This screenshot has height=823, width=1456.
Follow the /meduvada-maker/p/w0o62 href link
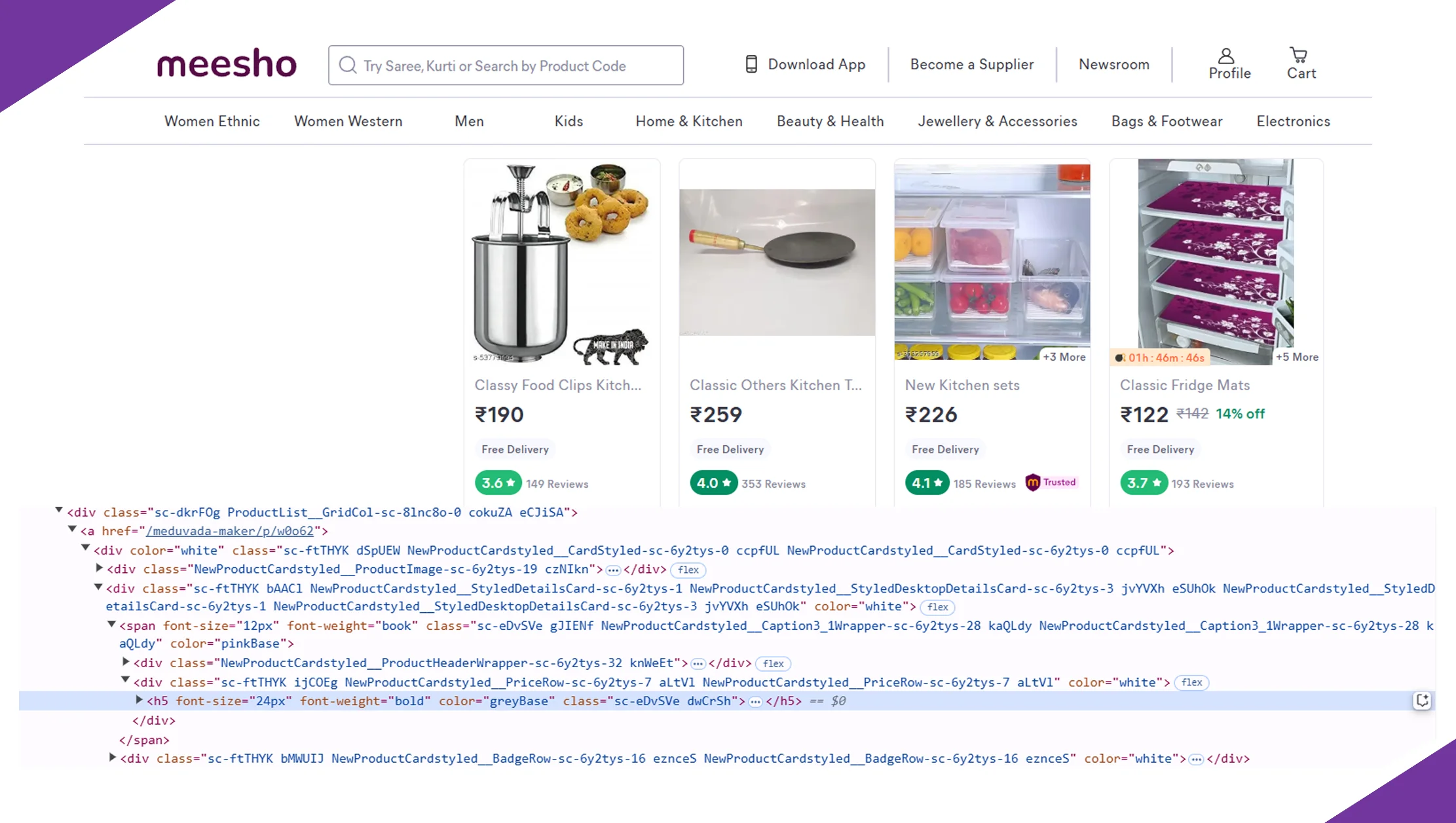(229, 531)
